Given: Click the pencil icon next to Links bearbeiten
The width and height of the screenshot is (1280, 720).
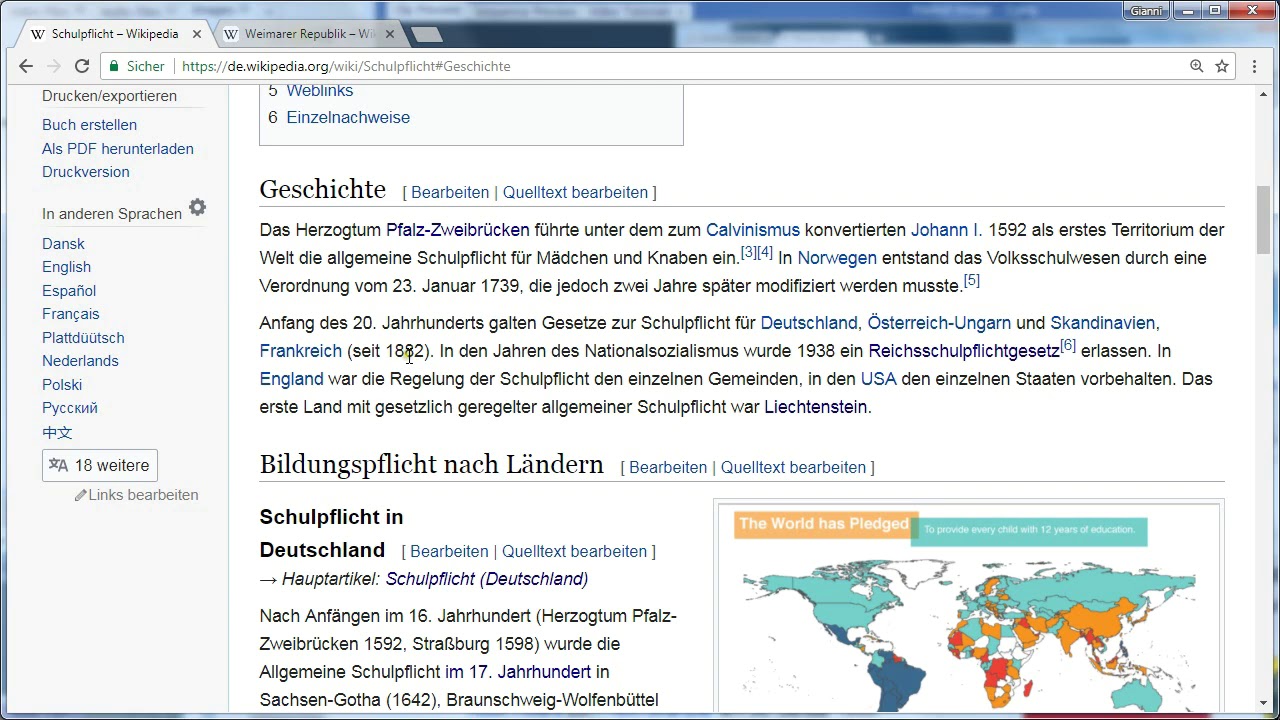Looking at the screenshot, I should (x=81, y=495).
